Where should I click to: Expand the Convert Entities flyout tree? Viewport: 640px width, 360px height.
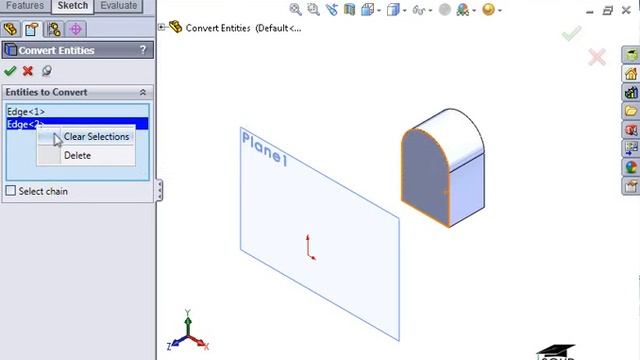pos(161,28)
